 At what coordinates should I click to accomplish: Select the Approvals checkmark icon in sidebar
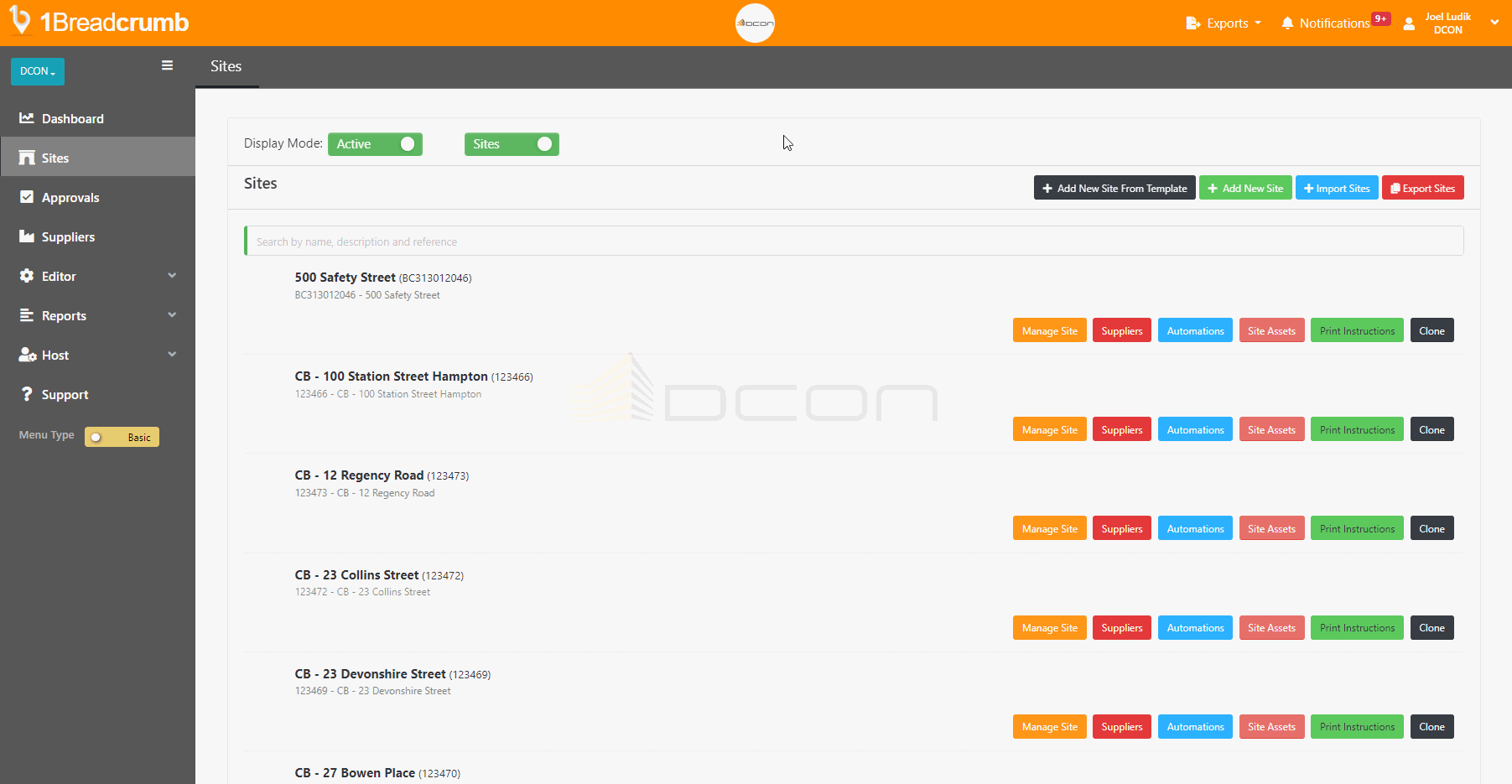click(x=28, y=197)
